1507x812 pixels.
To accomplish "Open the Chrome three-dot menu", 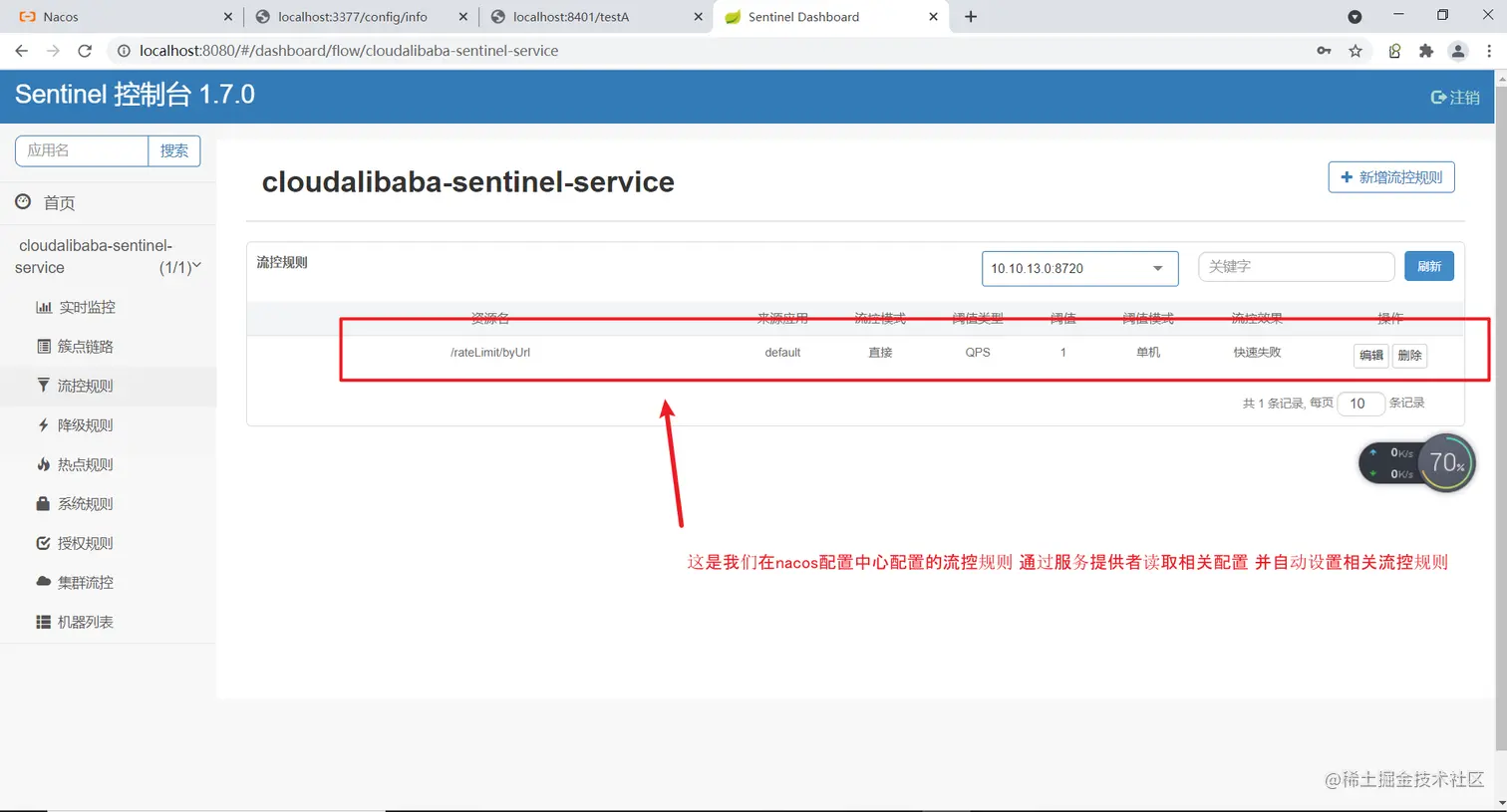I will click(x=1489, y=51).
